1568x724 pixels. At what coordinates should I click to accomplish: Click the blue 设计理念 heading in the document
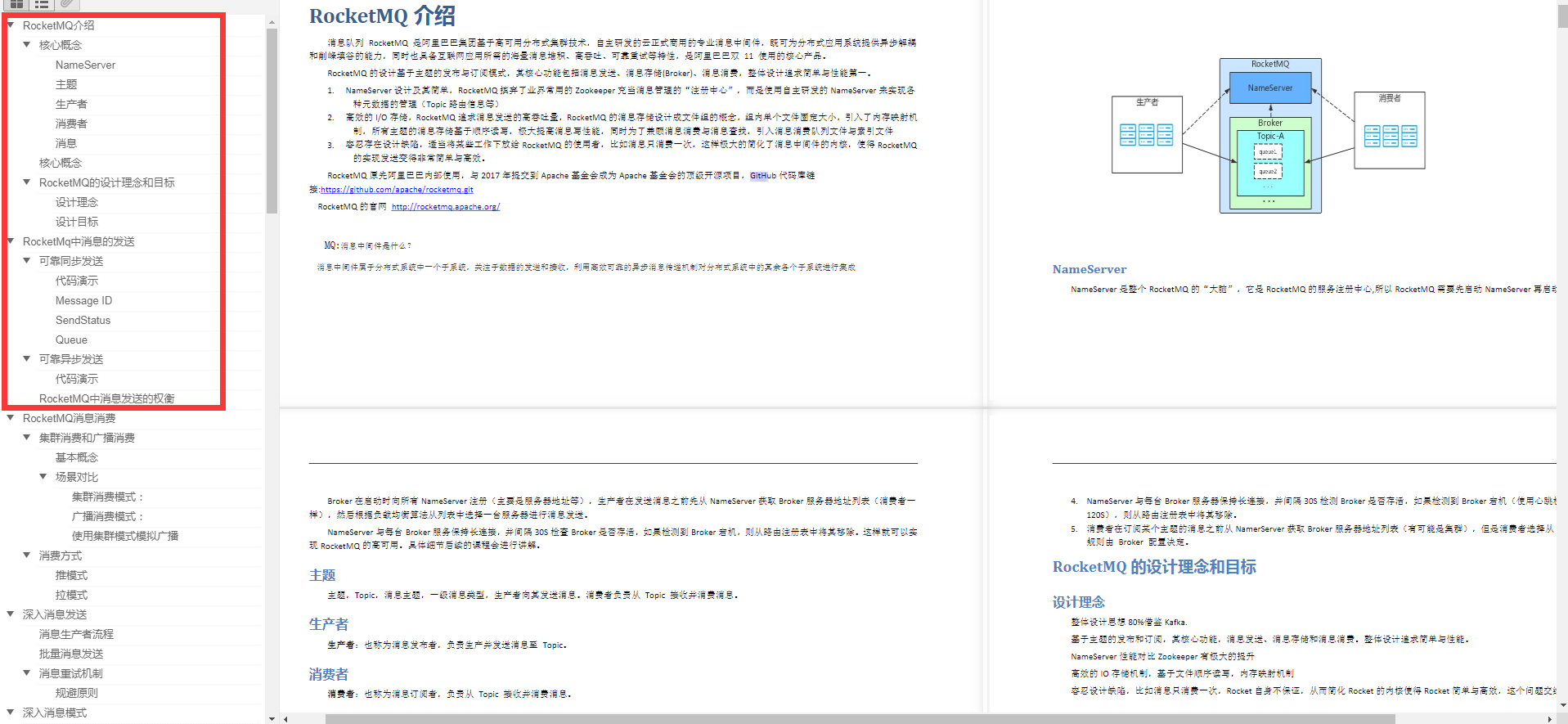point(1079,602)
